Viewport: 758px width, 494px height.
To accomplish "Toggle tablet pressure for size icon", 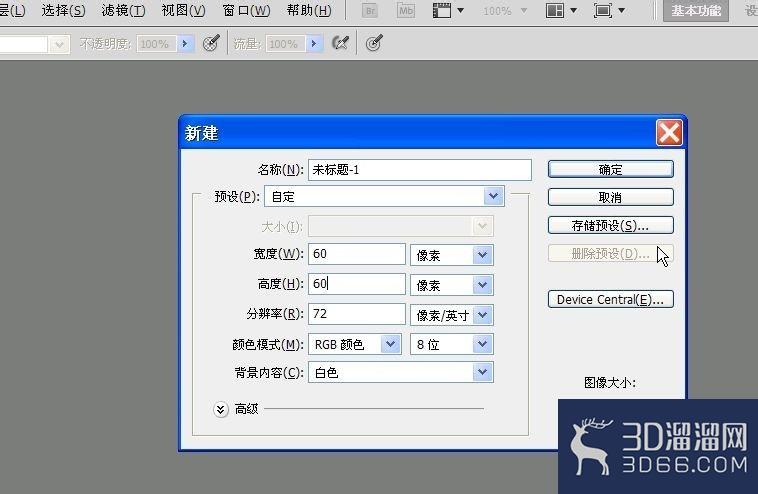I will pos(374,44).
